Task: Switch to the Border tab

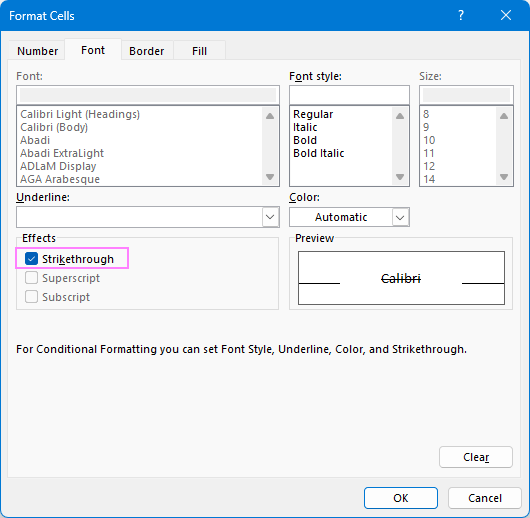Action: (147, 51)
